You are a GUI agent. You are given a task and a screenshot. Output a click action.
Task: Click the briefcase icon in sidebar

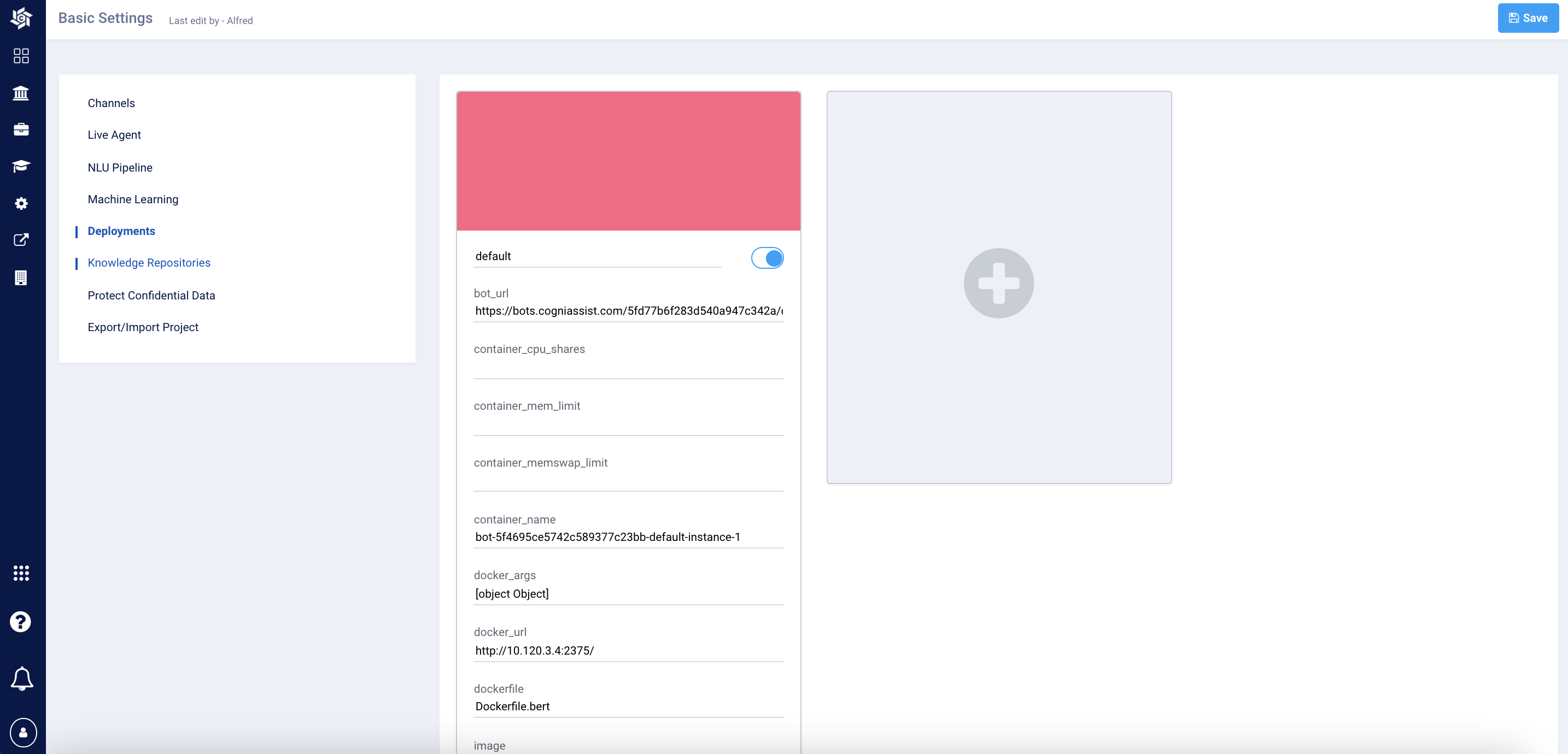tap(21, 129)
